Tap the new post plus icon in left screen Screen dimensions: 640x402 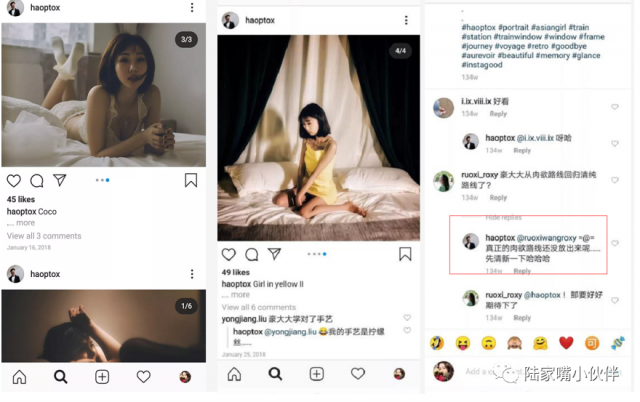(x=102, y=377)
